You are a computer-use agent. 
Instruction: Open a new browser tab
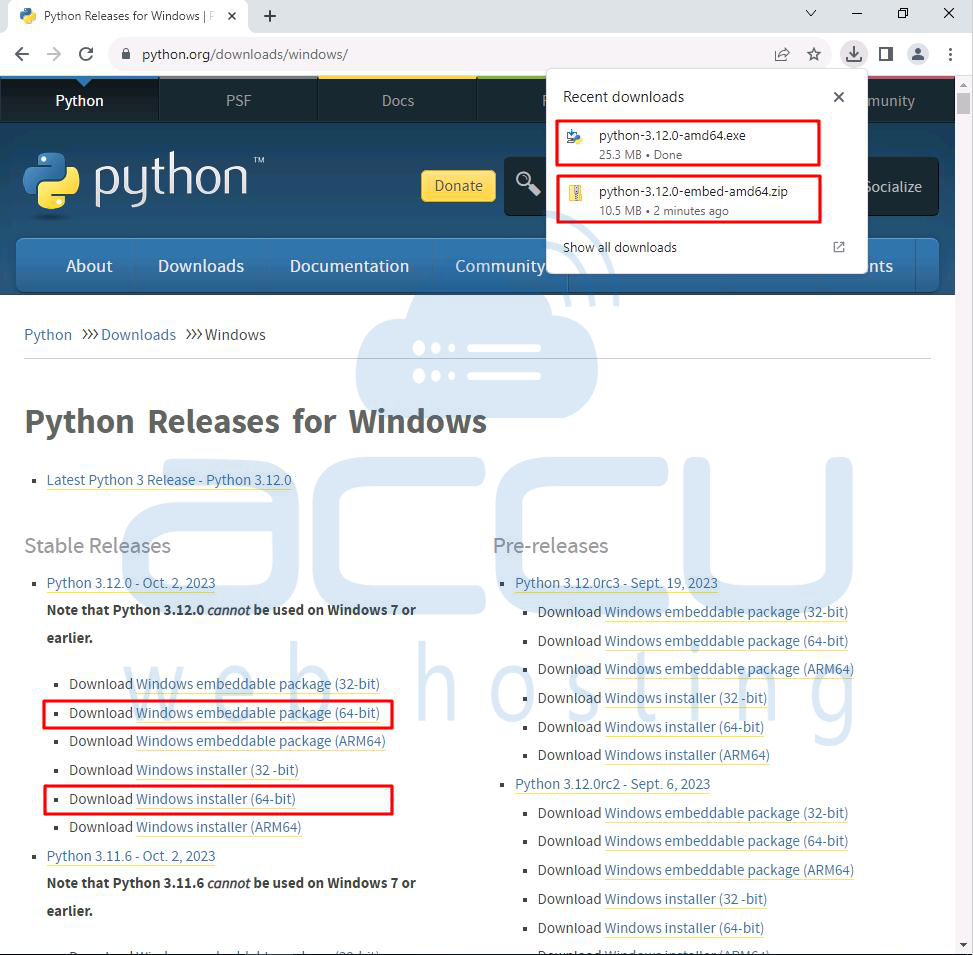269,16
